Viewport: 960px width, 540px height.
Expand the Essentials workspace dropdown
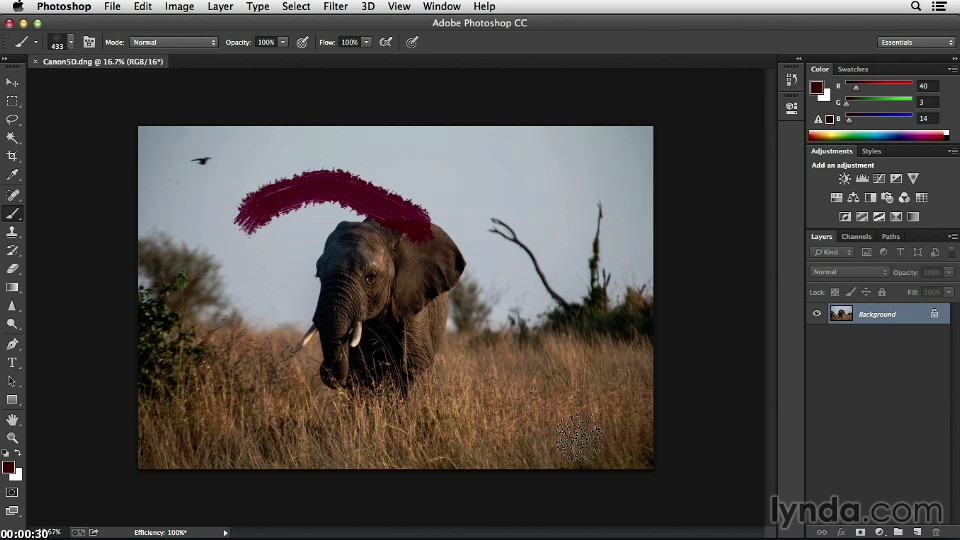916,42
